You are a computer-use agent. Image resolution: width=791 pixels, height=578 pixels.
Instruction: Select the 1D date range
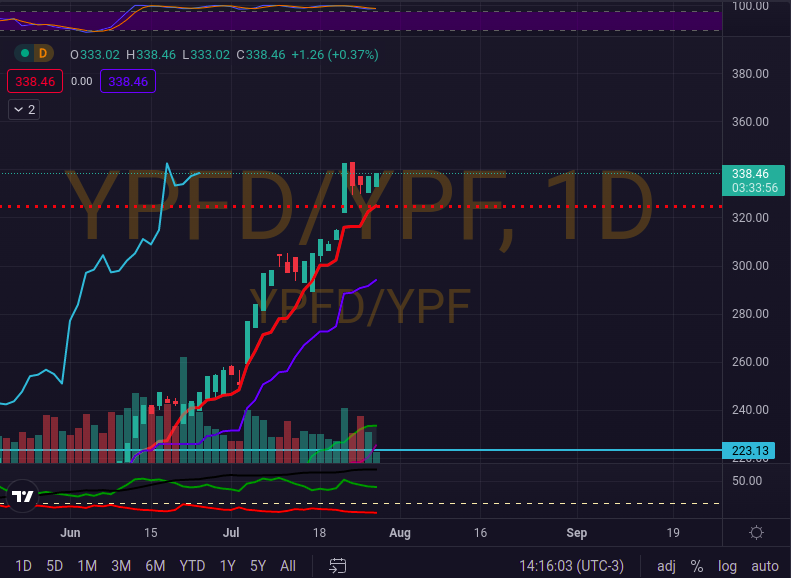(x=23, y=566)
